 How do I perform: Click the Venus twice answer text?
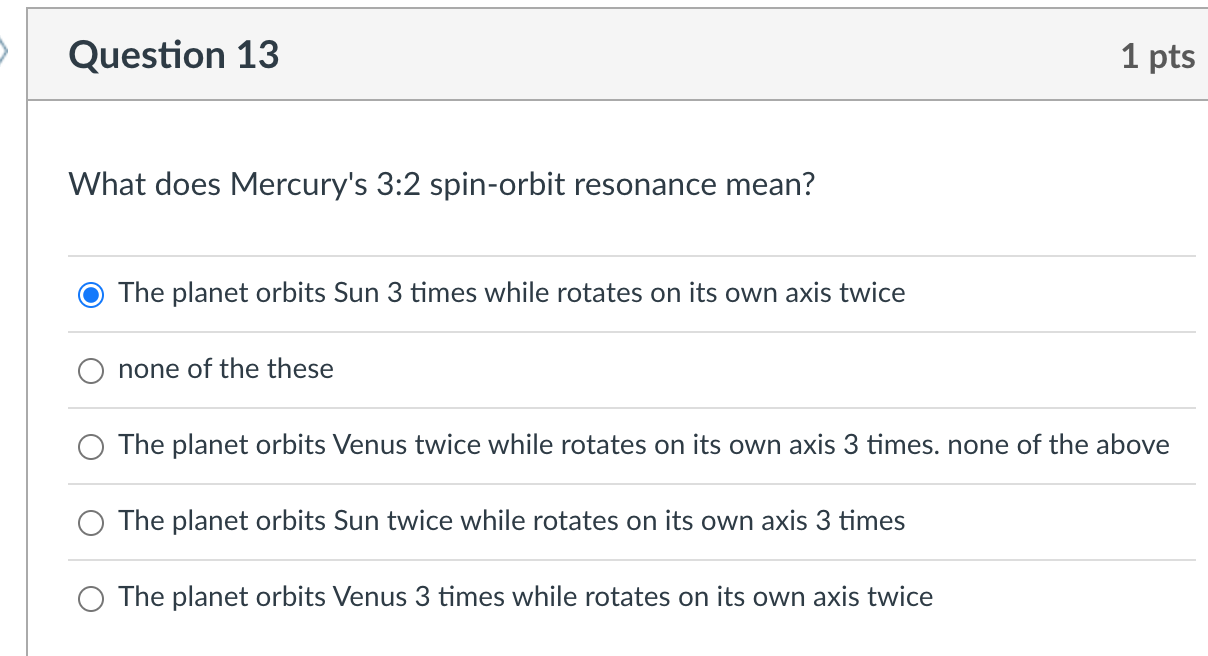coord(643,445)
